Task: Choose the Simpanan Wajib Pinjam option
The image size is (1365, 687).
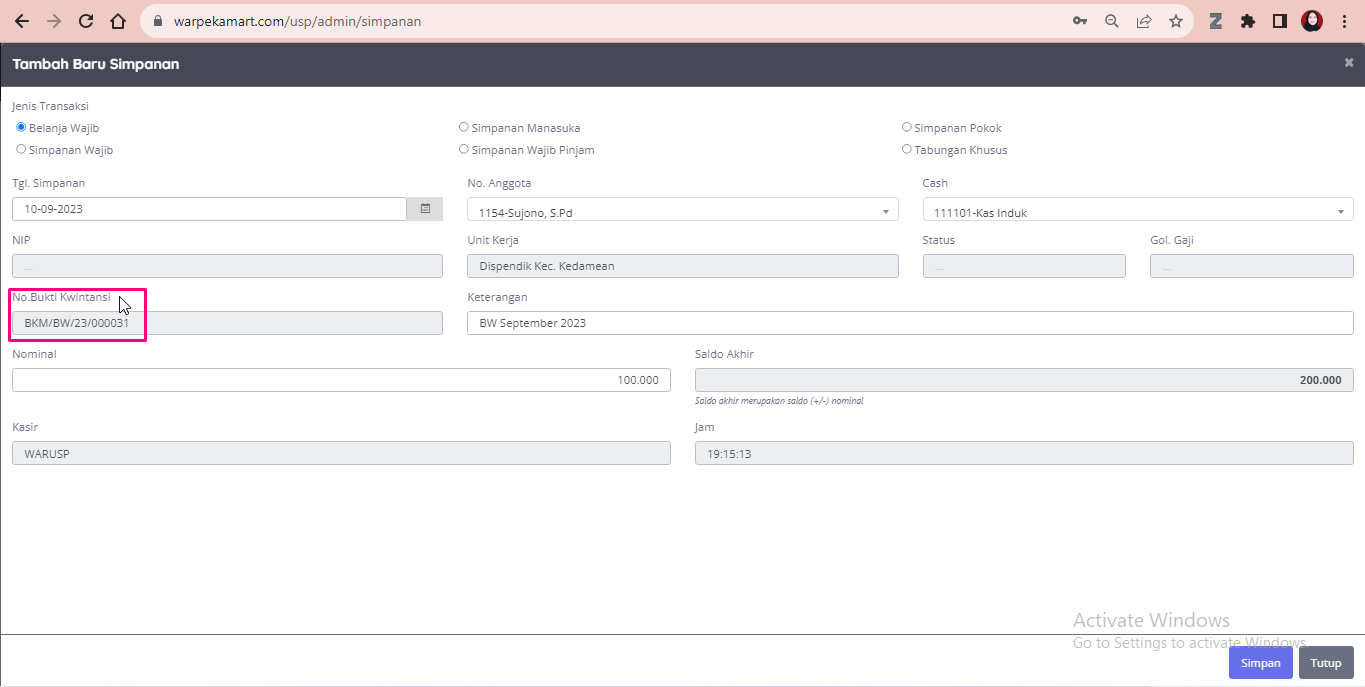Action: pos(463,149)
